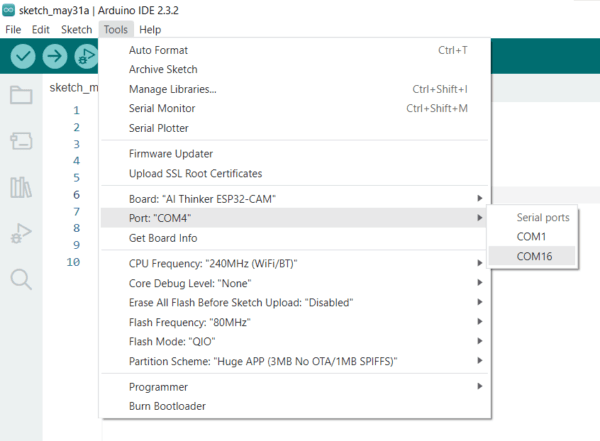The height and width of the screenshot is (441, 600).
Task: Choose COM16 from Serial ports list
Action: click(x=532, y=256)
